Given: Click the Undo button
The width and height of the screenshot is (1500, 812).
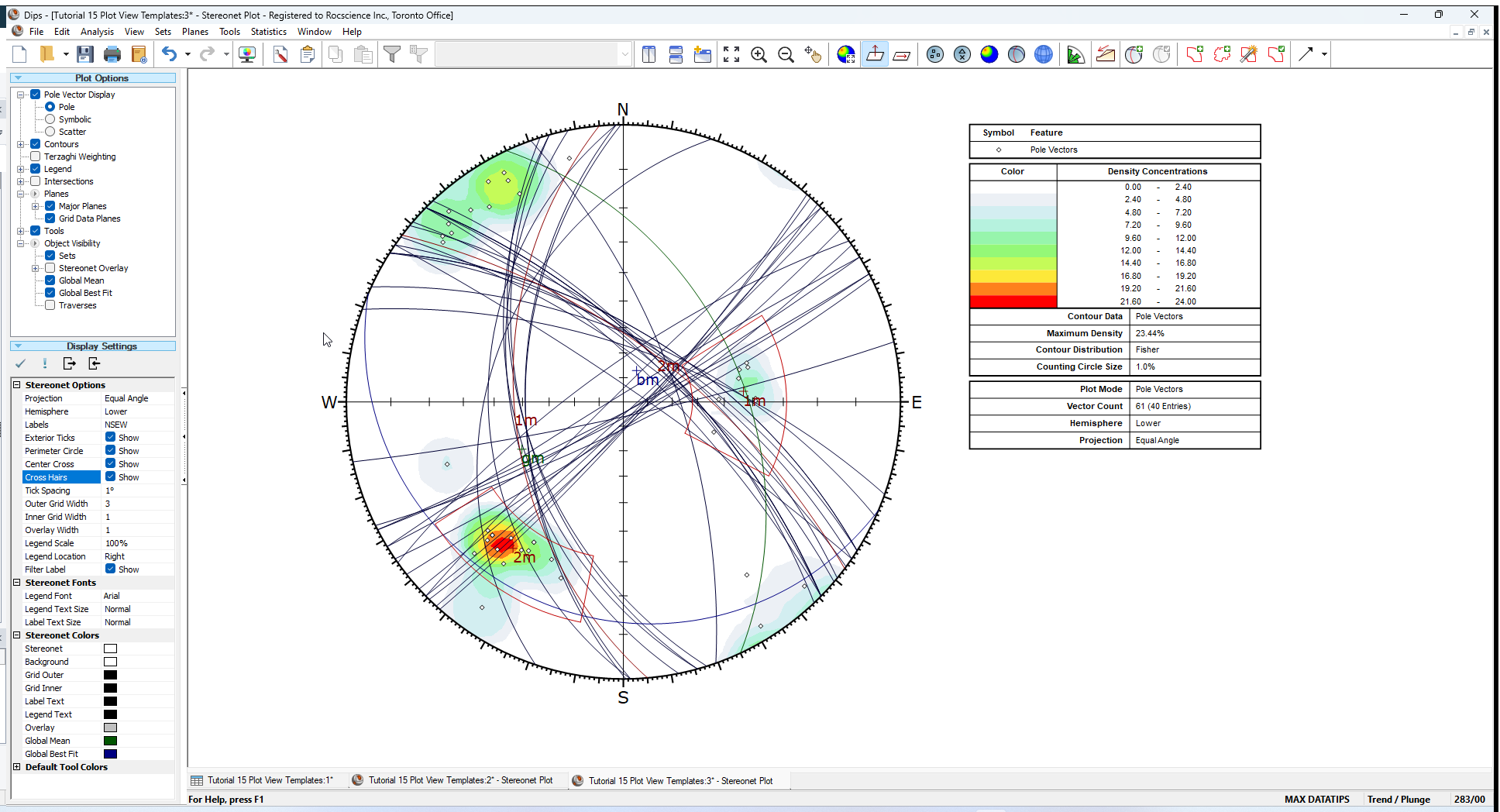Looking at the screenshot, I should [x=170, y=53].
